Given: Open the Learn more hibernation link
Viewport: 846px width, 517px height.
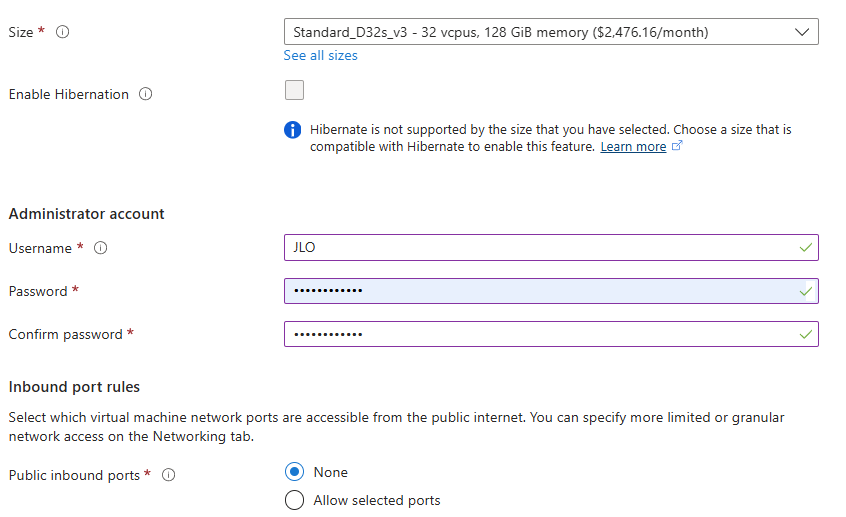Looking at the screenshot, I should (x=633, y=147).
